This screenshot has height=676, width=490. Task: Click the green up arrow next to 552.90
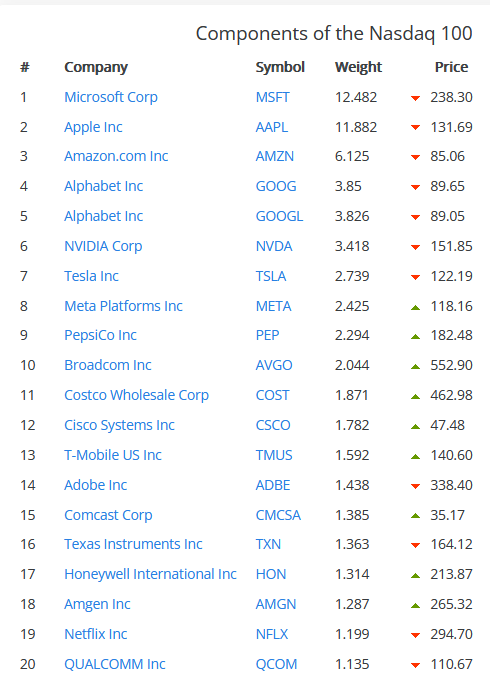point(415,366)
